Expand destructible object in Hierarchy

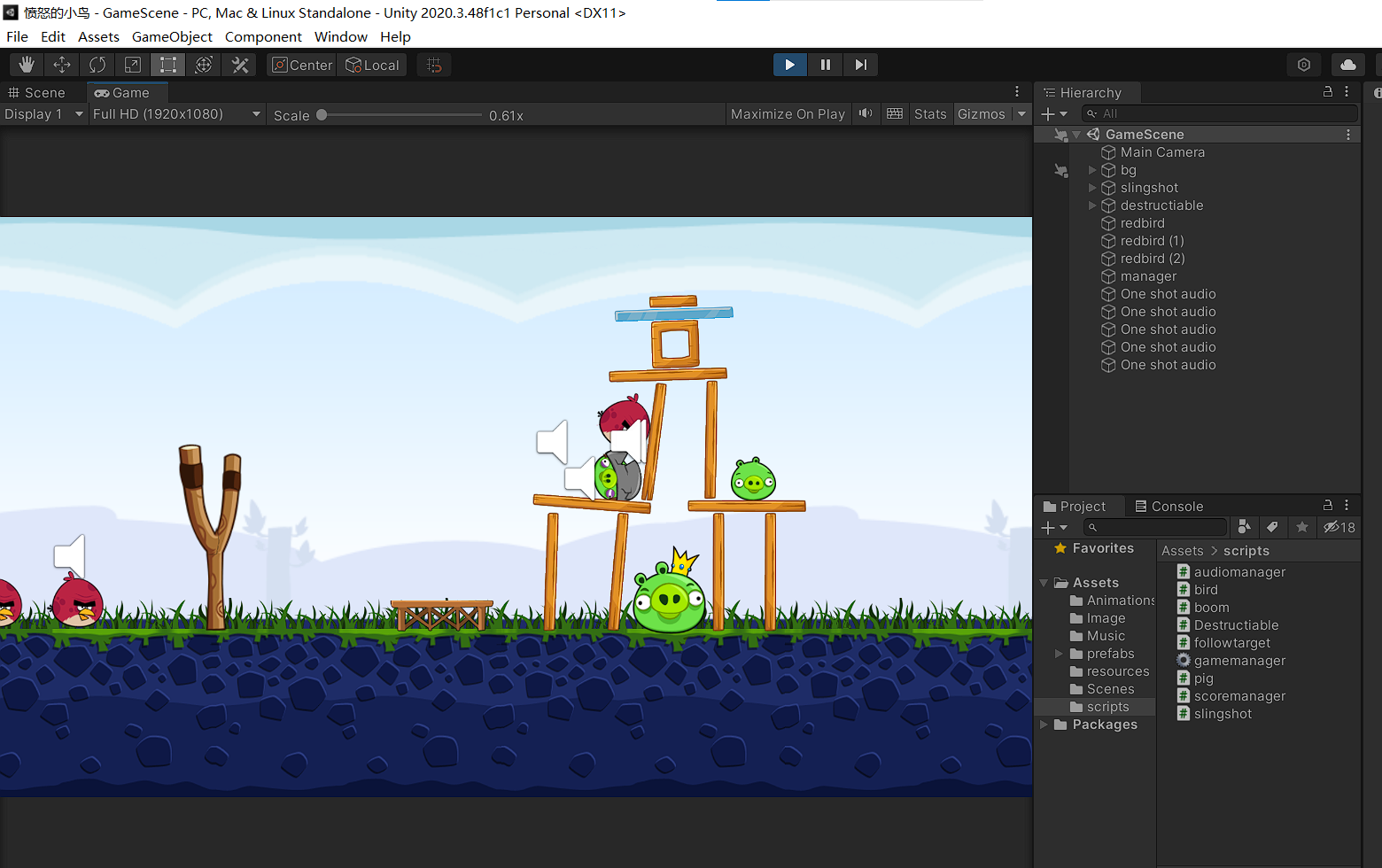click(x=1092, y=205)
